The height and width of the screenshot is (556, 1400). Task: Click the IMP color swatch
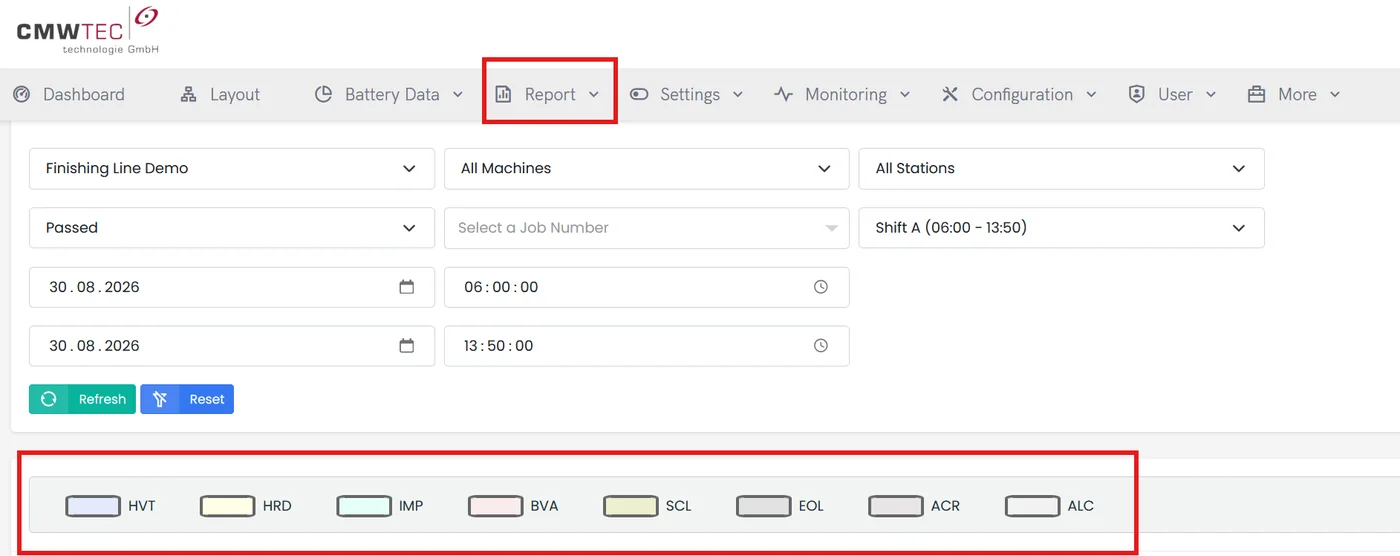(364, 506)
